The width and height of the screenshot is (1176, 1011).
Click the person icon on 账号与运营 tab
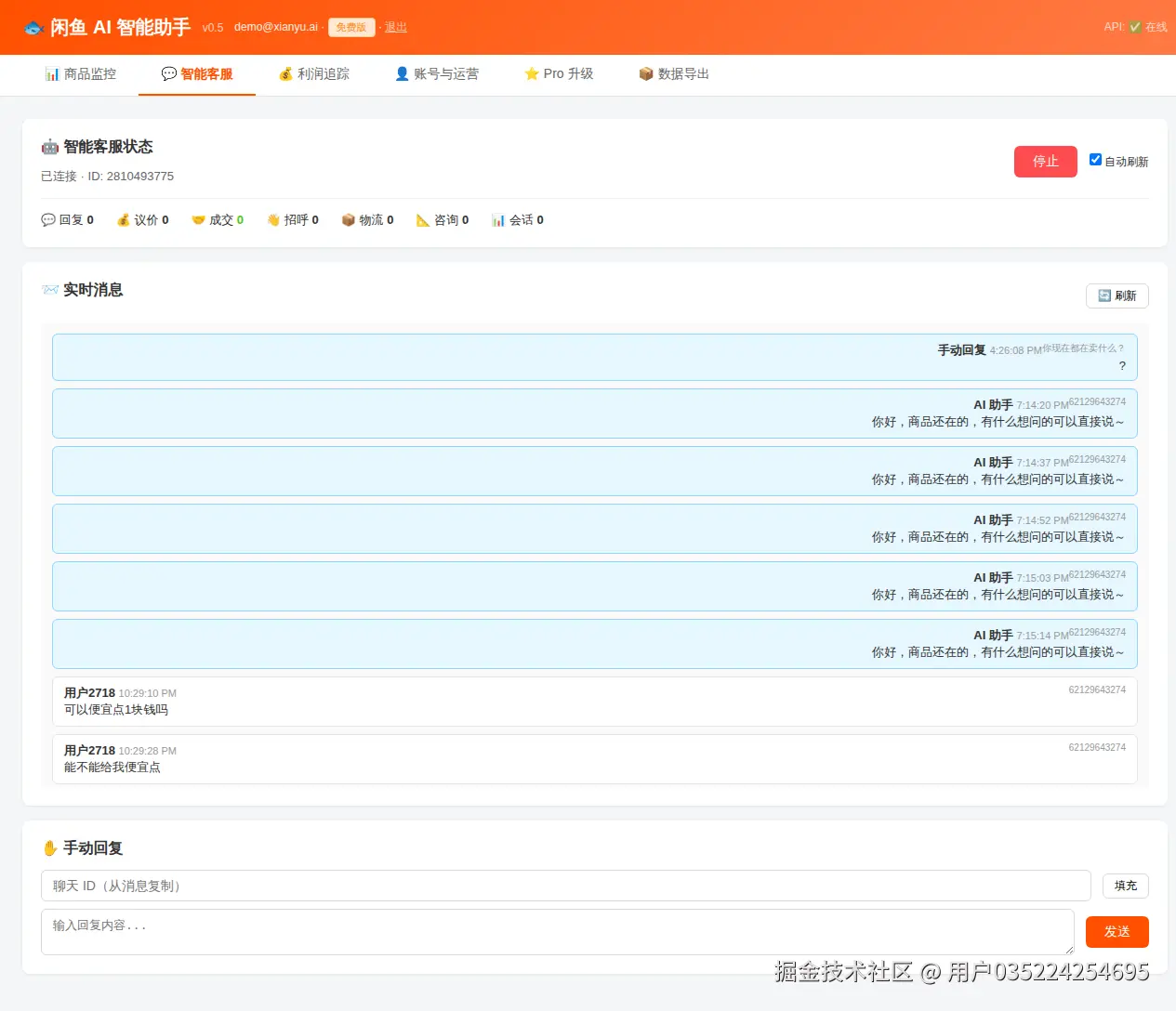(x=402, y=74)
